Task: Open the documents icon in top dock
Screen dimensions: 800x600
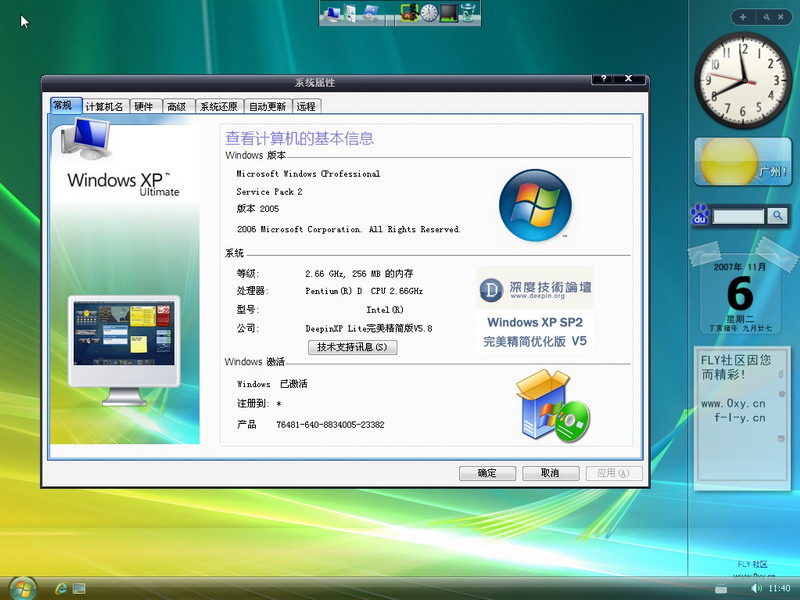Action: coord(351,13)
